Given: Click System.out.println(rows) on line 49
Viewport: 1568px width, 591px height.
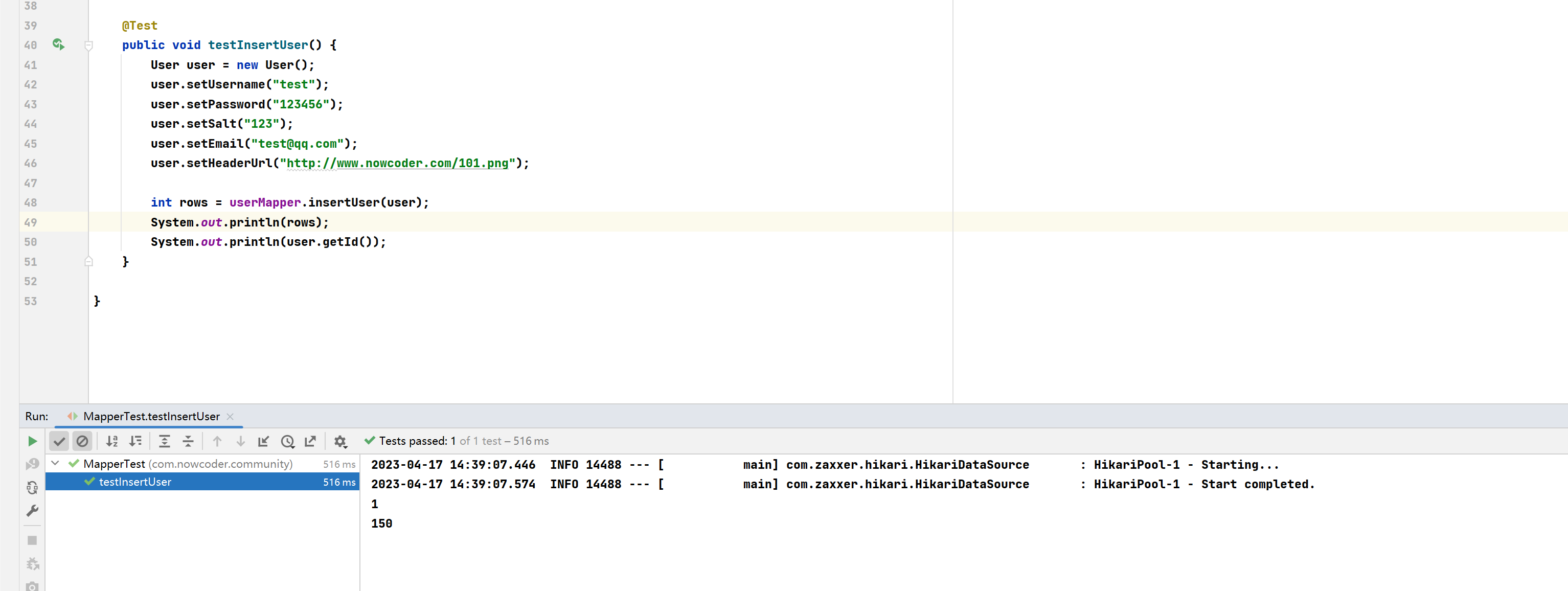Looking at the screenshot, I should click(240, 222).
